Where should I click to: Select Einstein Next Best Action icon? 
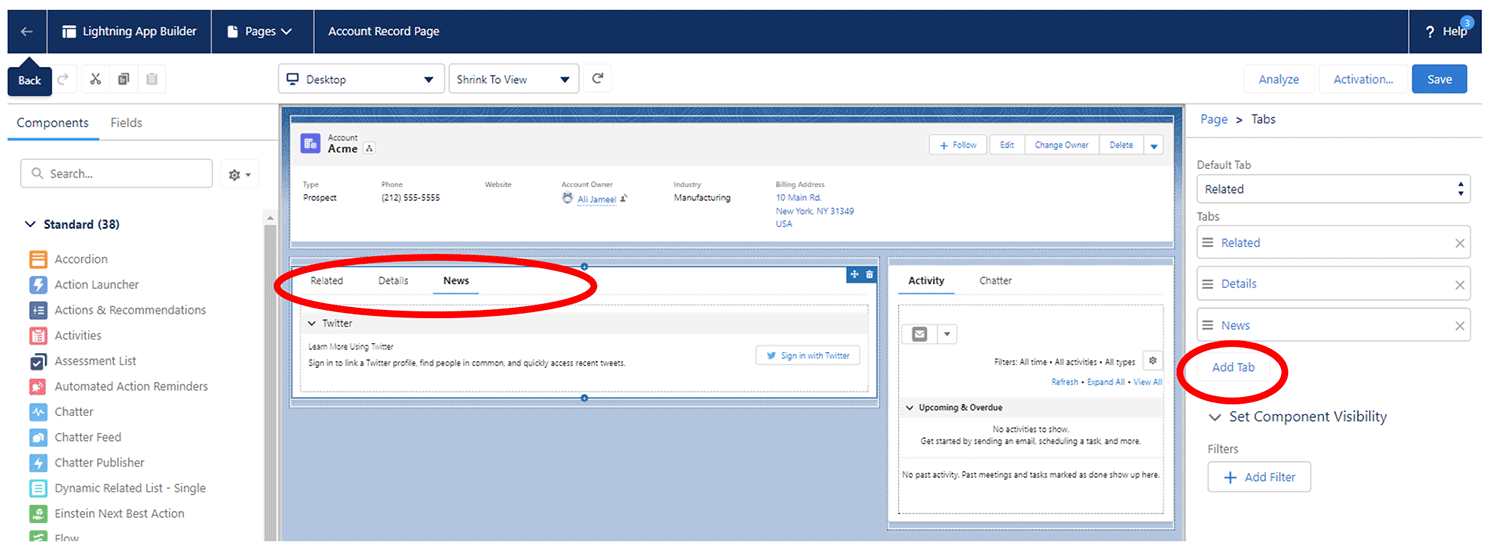38,514
